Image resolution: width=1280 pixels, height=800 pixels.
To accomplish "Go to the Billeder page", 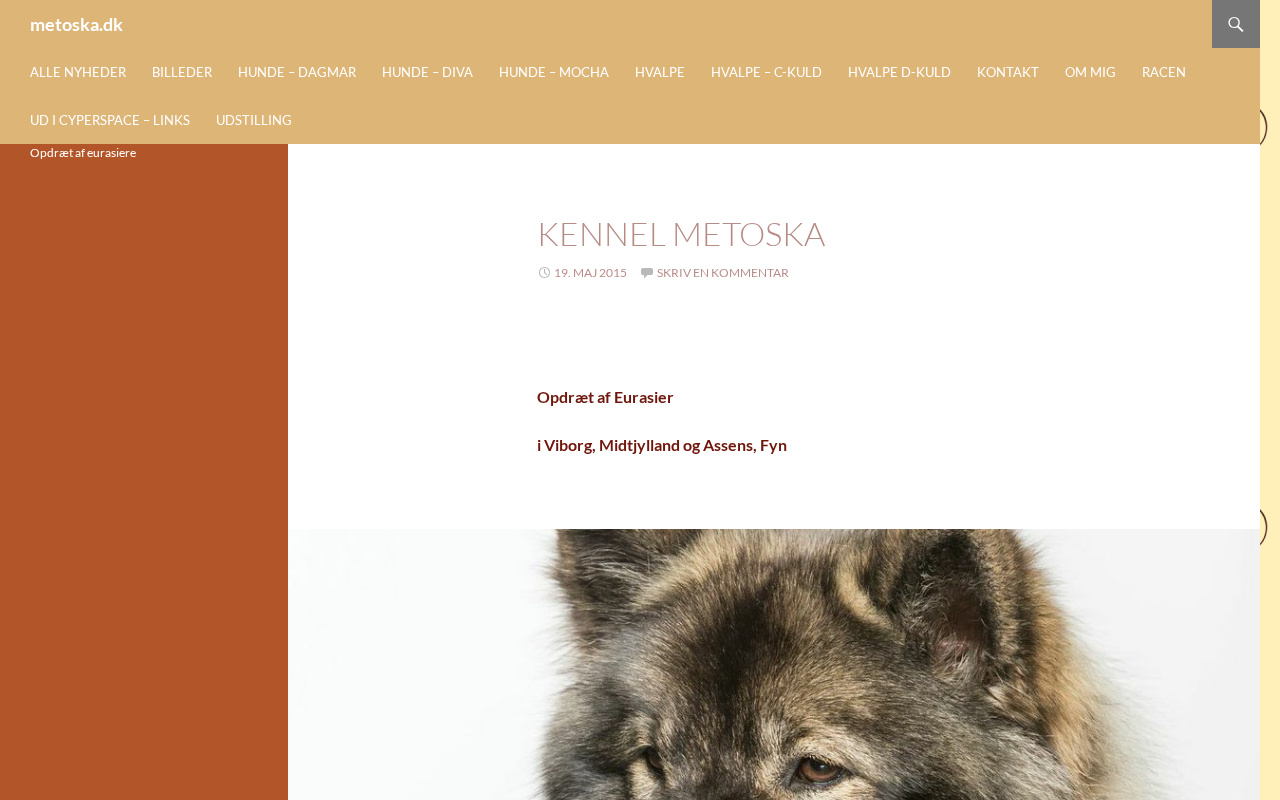I will pyautogui.click(x=182, y=72).
